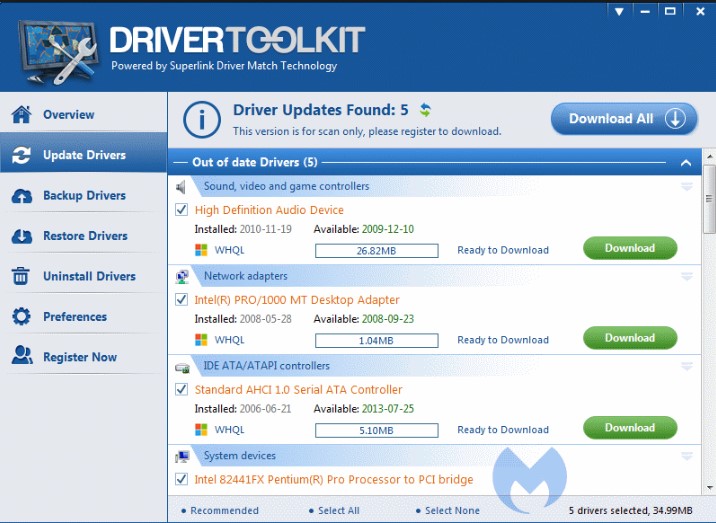The height and width of the screenshot is (523, 716).
Task: Expand details arrow for Network adapters
Action: (x=687, y=276)
